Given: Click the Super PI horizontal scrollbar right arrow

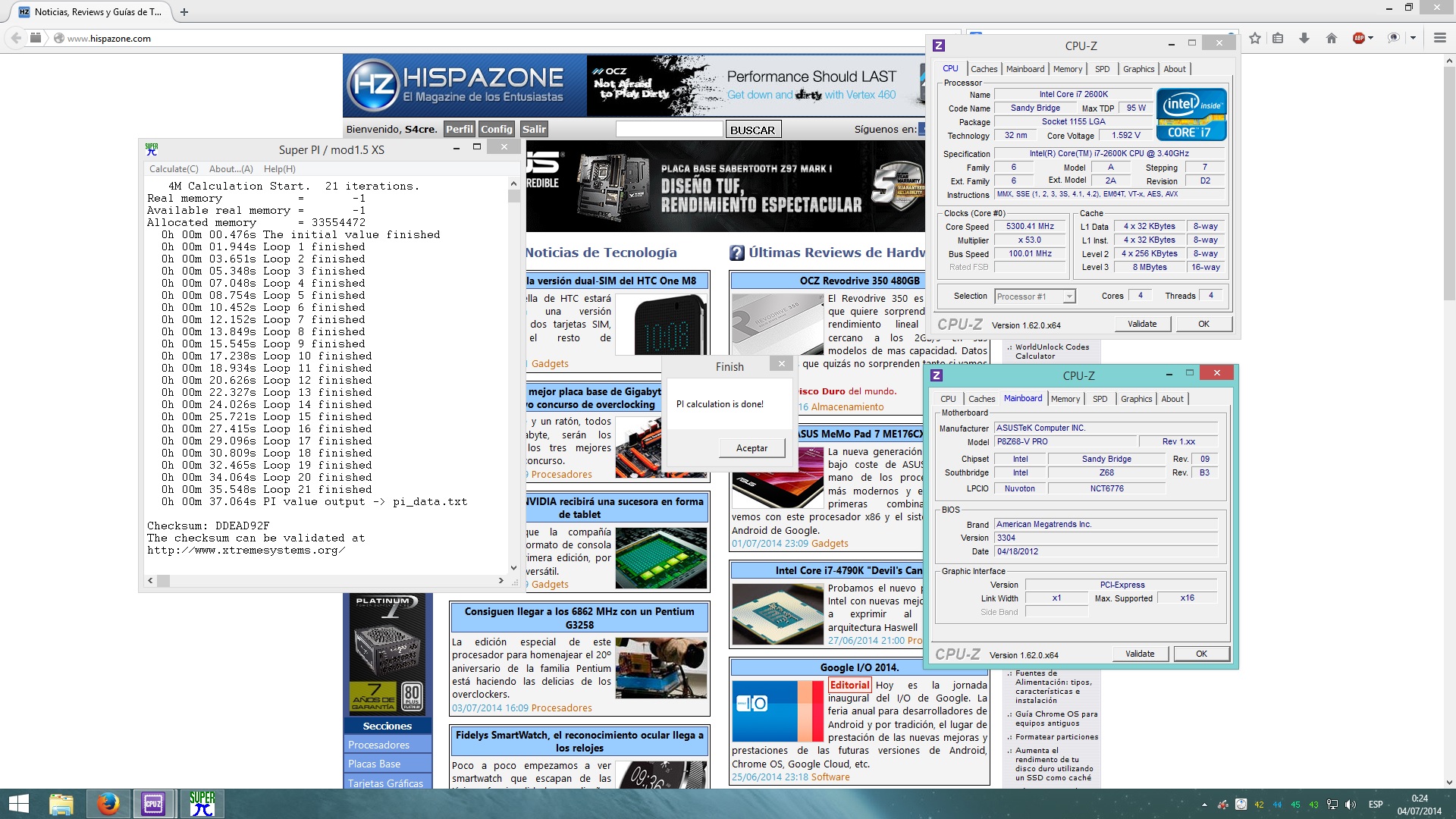Looking at the screenshot, I should (x=500, y=581).
